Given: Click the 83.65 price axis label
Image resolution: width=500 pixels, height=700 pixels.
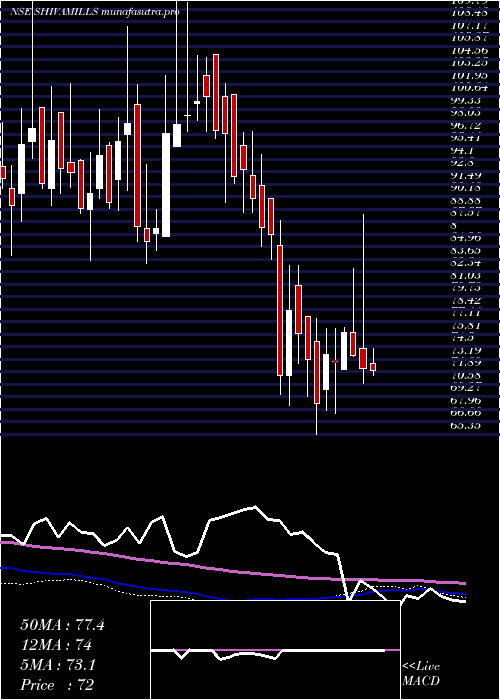Looking at the screenshot, I should 466,250.
